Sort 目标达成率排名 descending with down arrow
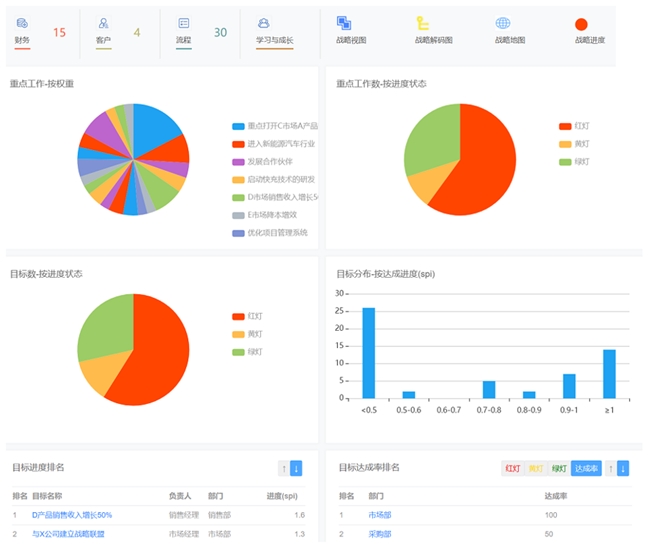The width and height of the screenshot is (650, 553). (624, 468)
